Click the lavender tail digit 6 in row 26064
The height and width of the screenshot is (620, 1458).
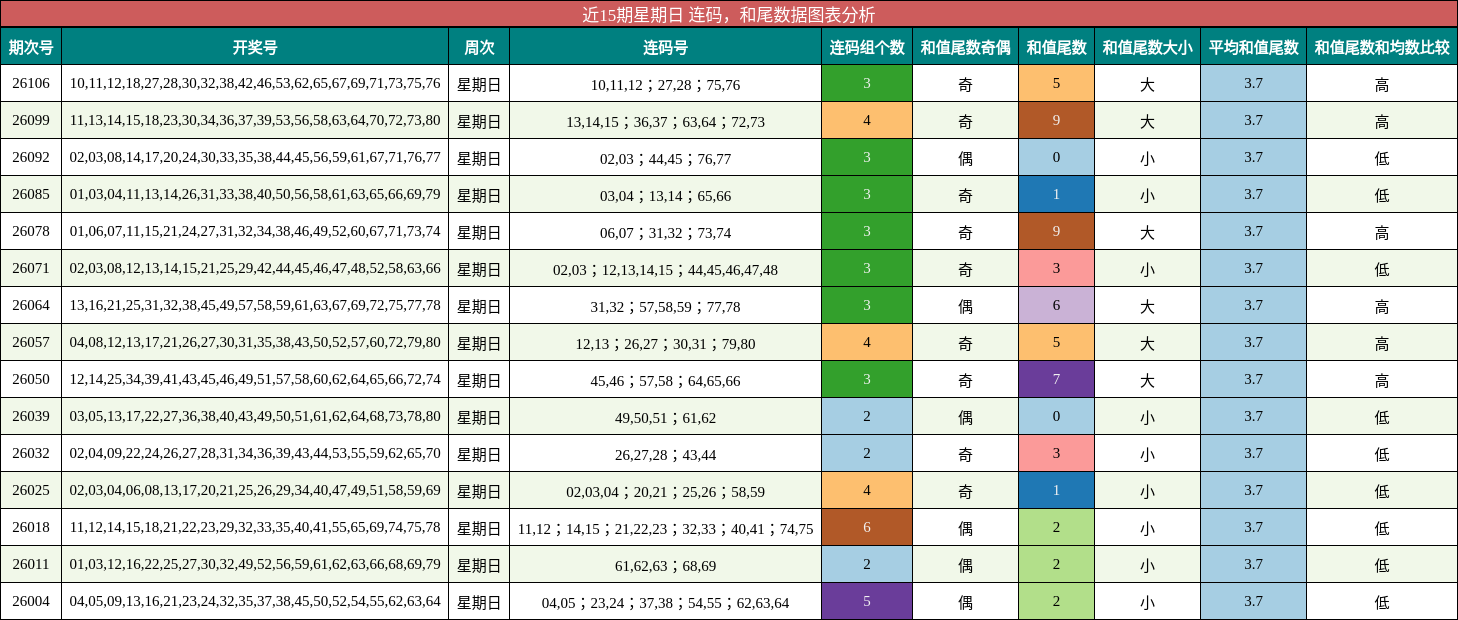[x=1057, y=305]
